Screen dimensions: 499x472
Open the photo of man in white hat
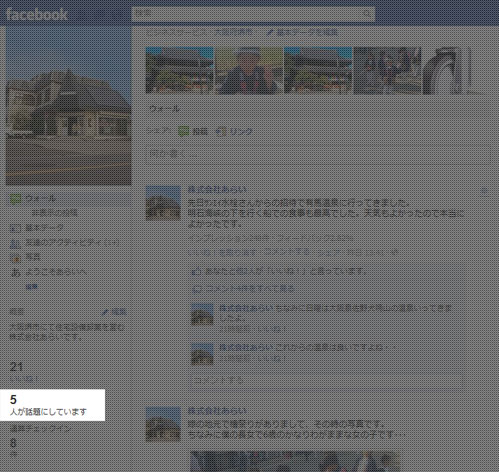coord(249,70)
